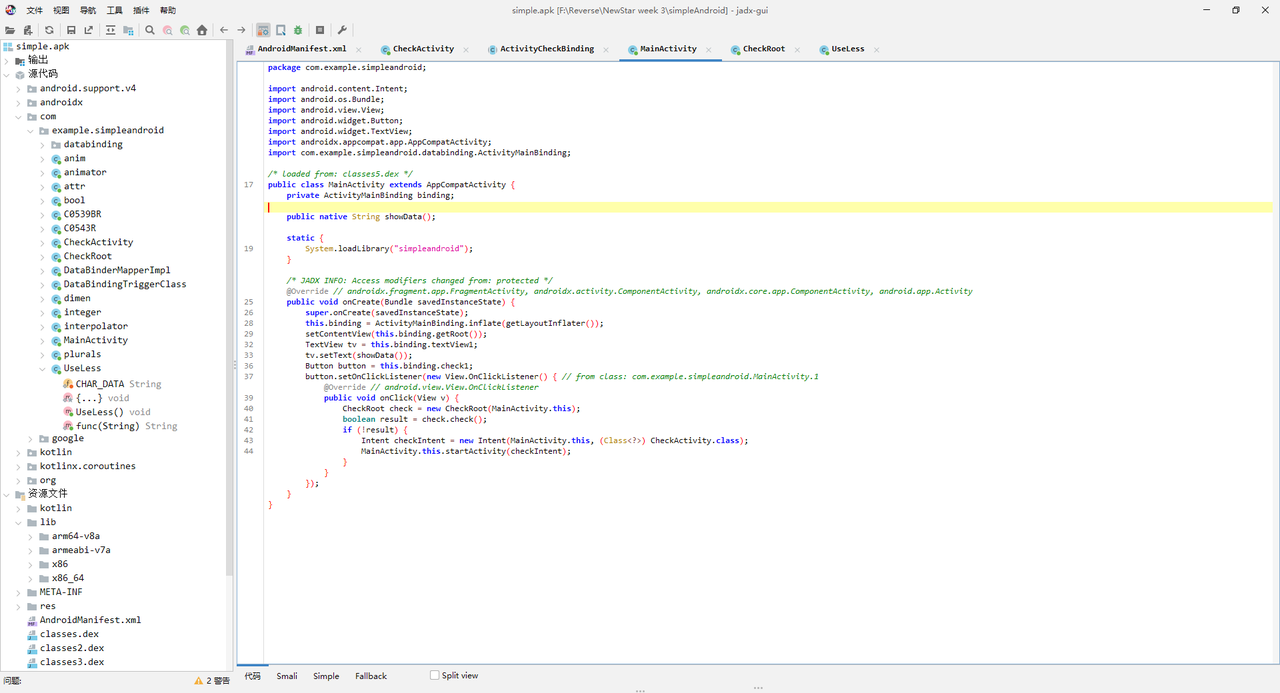Viewport: 1280px width, 693px height.
Task: Click the open file toolbar icon
Action: tap(10, 30)
